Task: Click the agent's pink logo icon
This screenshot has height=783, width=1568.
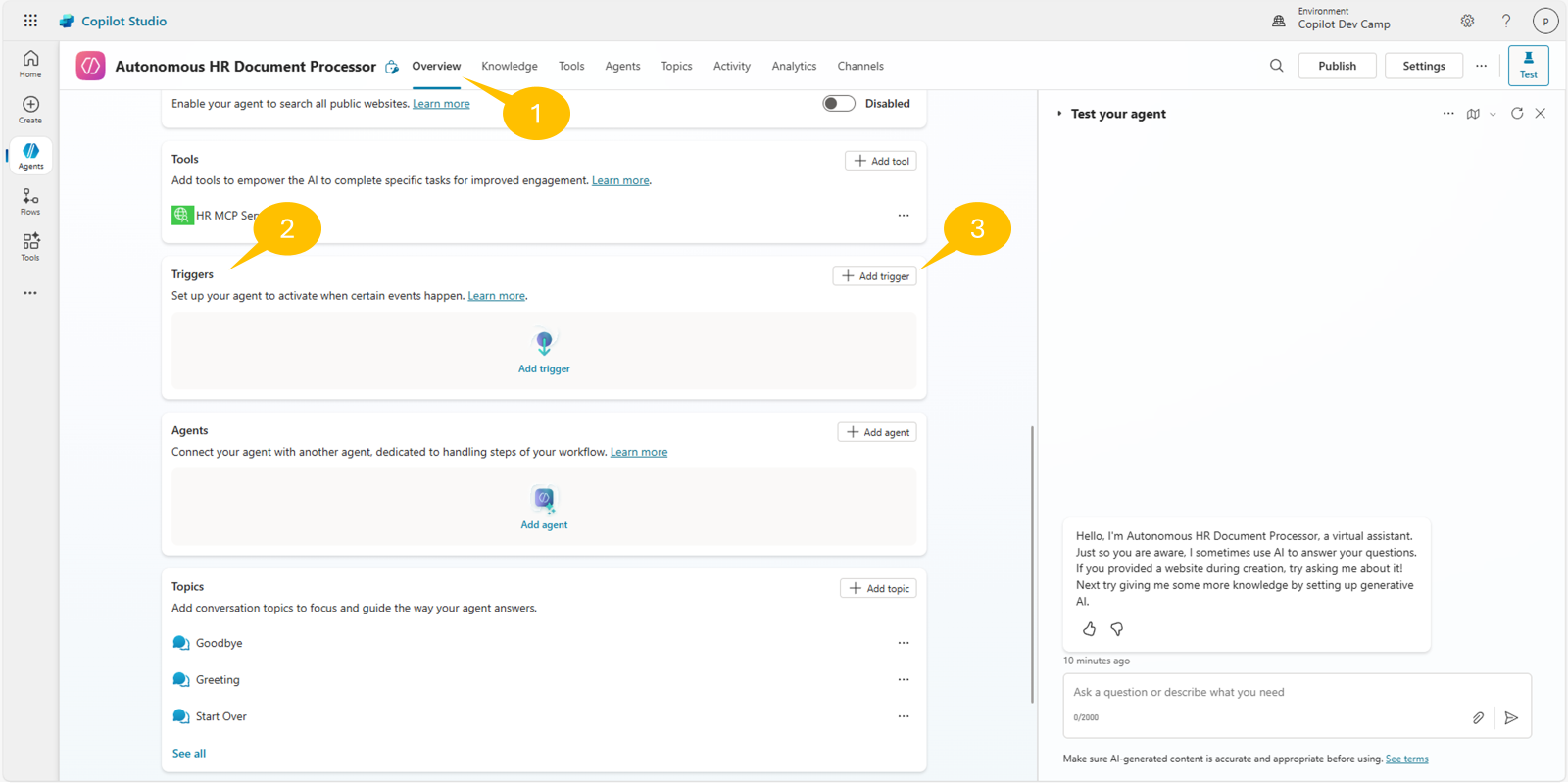Action: point(91,66)
